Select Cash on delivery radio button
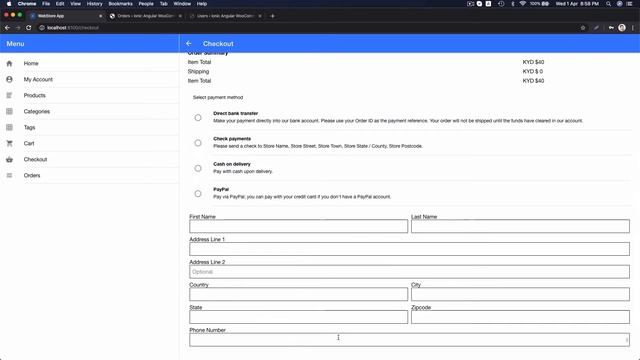640x360 pixels. 198,168
